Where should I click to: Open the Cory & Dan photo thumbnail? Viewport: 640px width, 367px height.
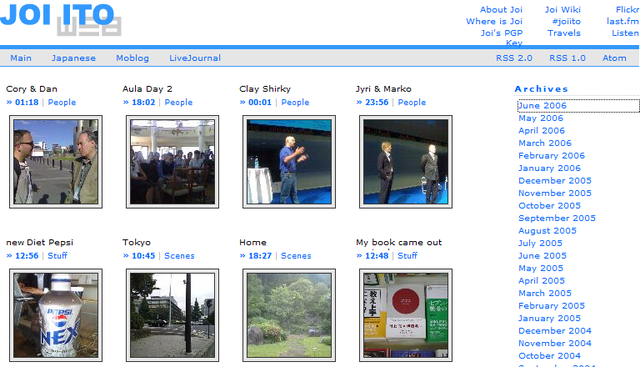pos(56,162)
